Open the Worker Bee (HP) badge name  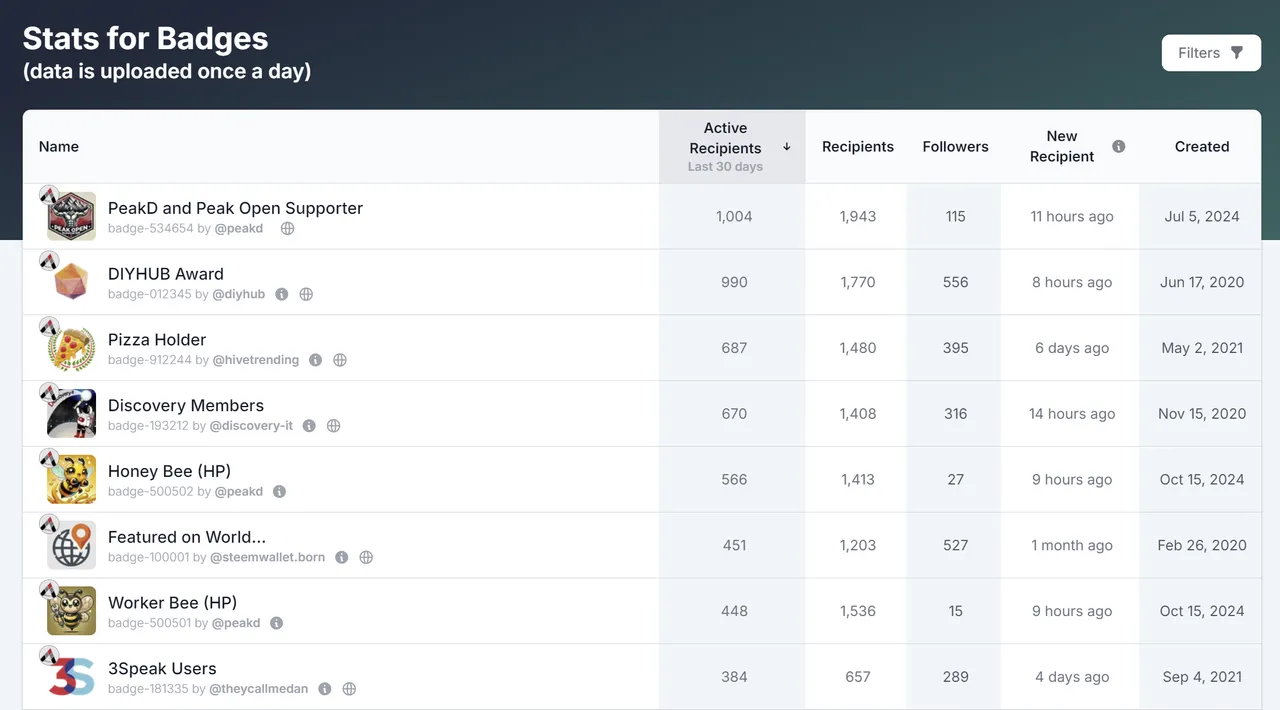click(172, 603)
